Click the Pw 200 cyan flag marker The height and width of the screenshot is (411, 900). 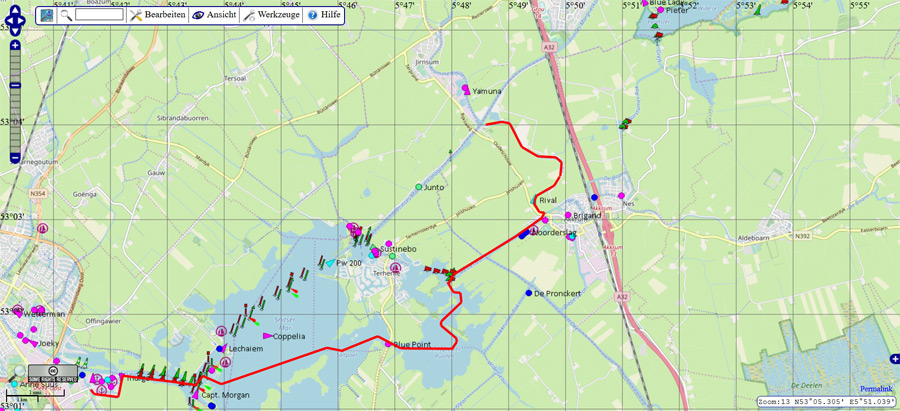(329, 263)
